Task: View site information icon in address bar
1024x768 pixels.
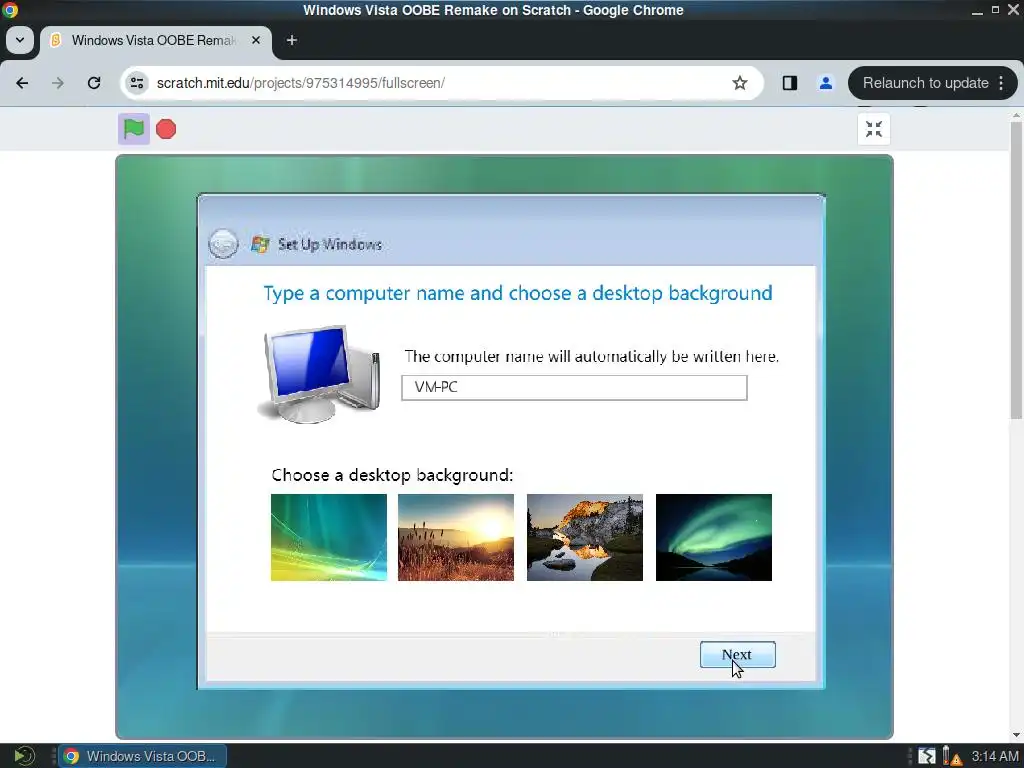Action: click(137, 83)
